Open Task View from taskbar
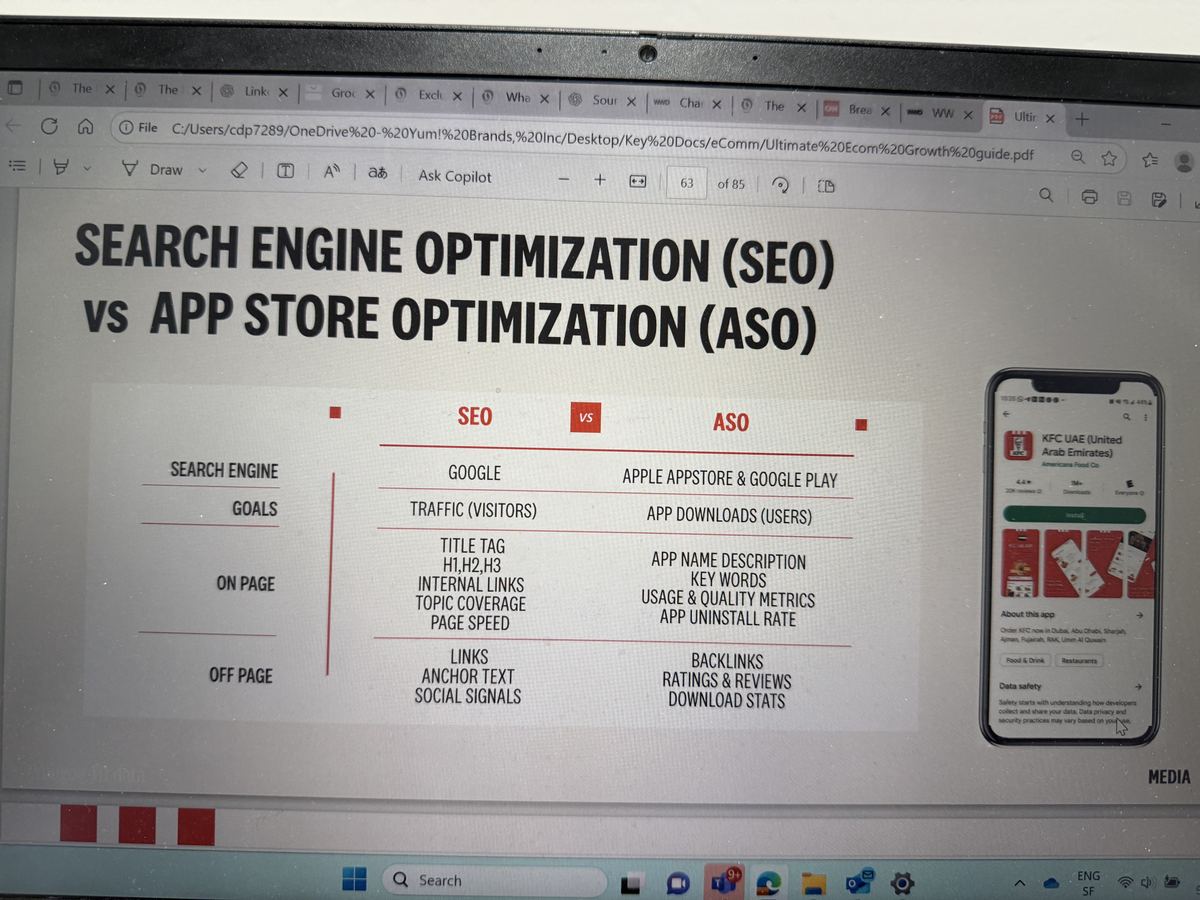1200x900 pixels. (x=631, y=883)
